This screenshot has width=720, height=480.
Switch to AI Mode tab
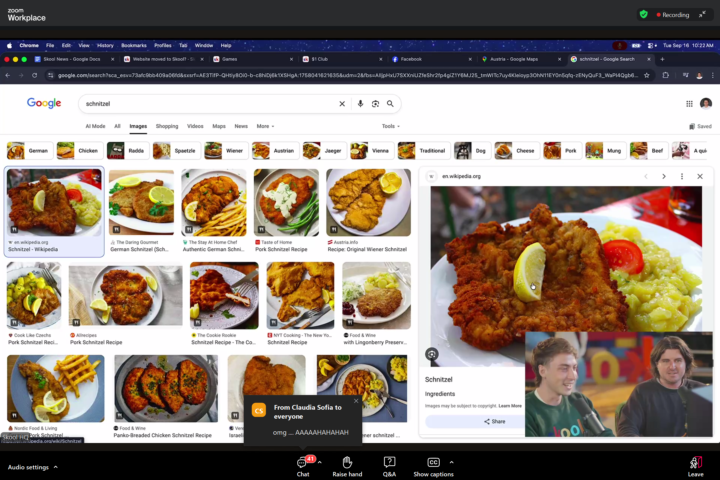coord(95,126)
